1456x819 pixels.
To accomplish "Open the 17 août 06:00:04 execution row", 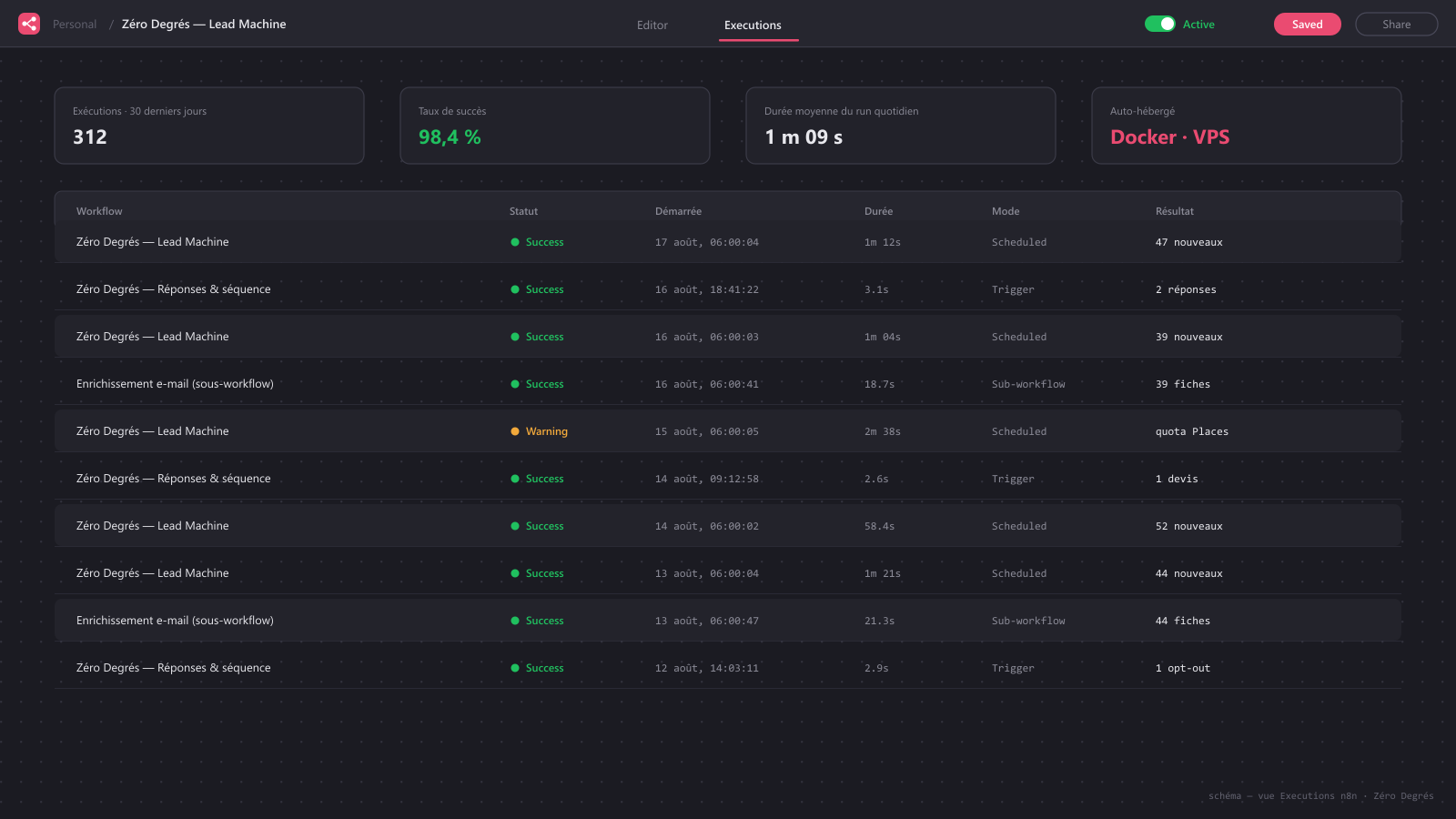I will (x=728, y=242).
